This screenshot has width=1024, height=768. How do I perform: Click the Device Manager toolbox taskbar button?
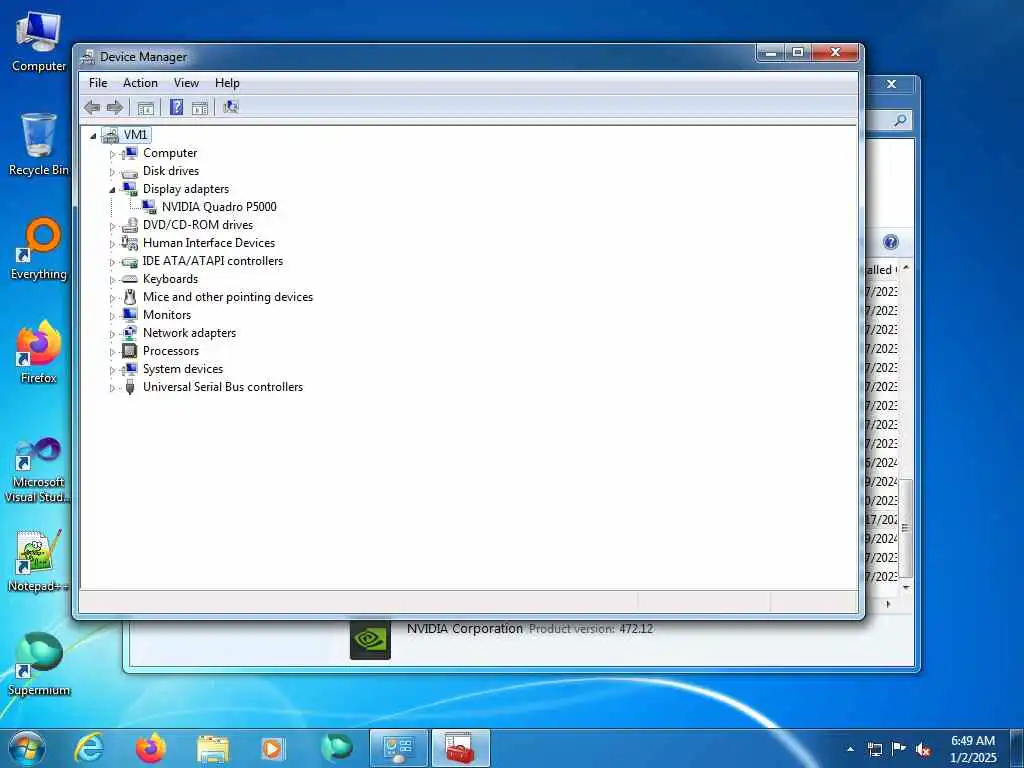point(460,748)
